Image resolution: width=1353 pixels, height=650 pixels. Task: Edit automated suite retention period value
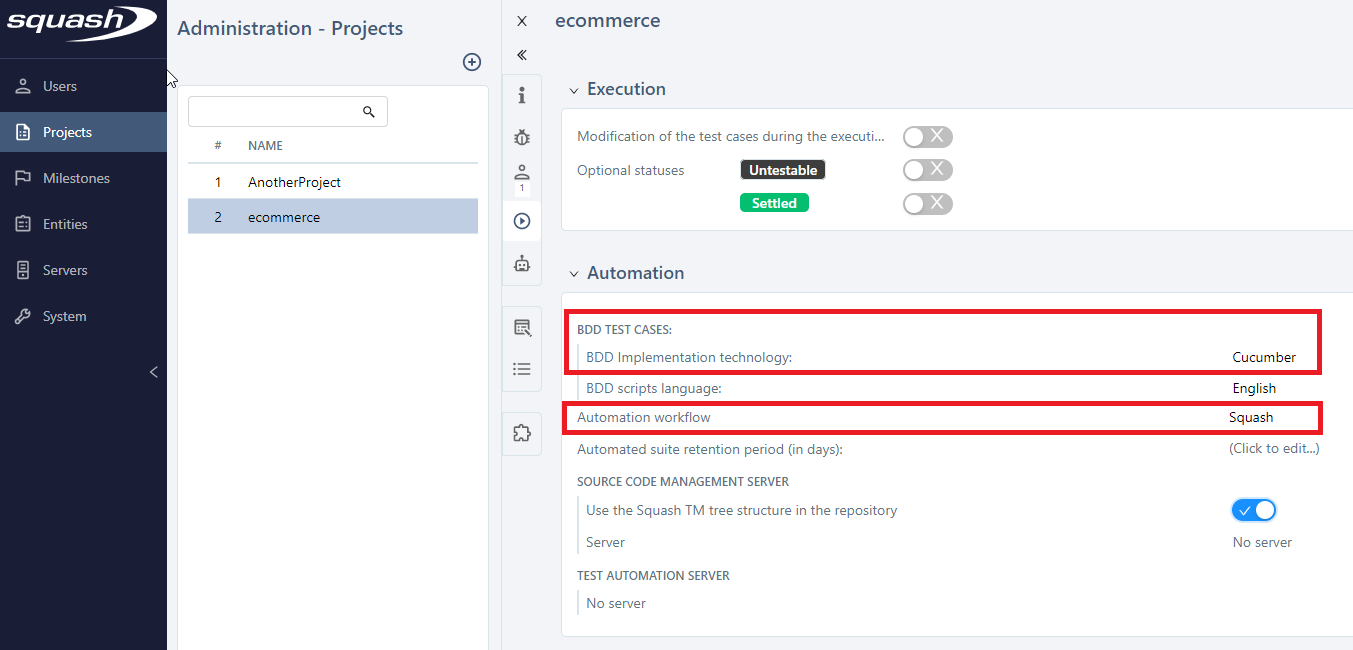click(1273, 449)
